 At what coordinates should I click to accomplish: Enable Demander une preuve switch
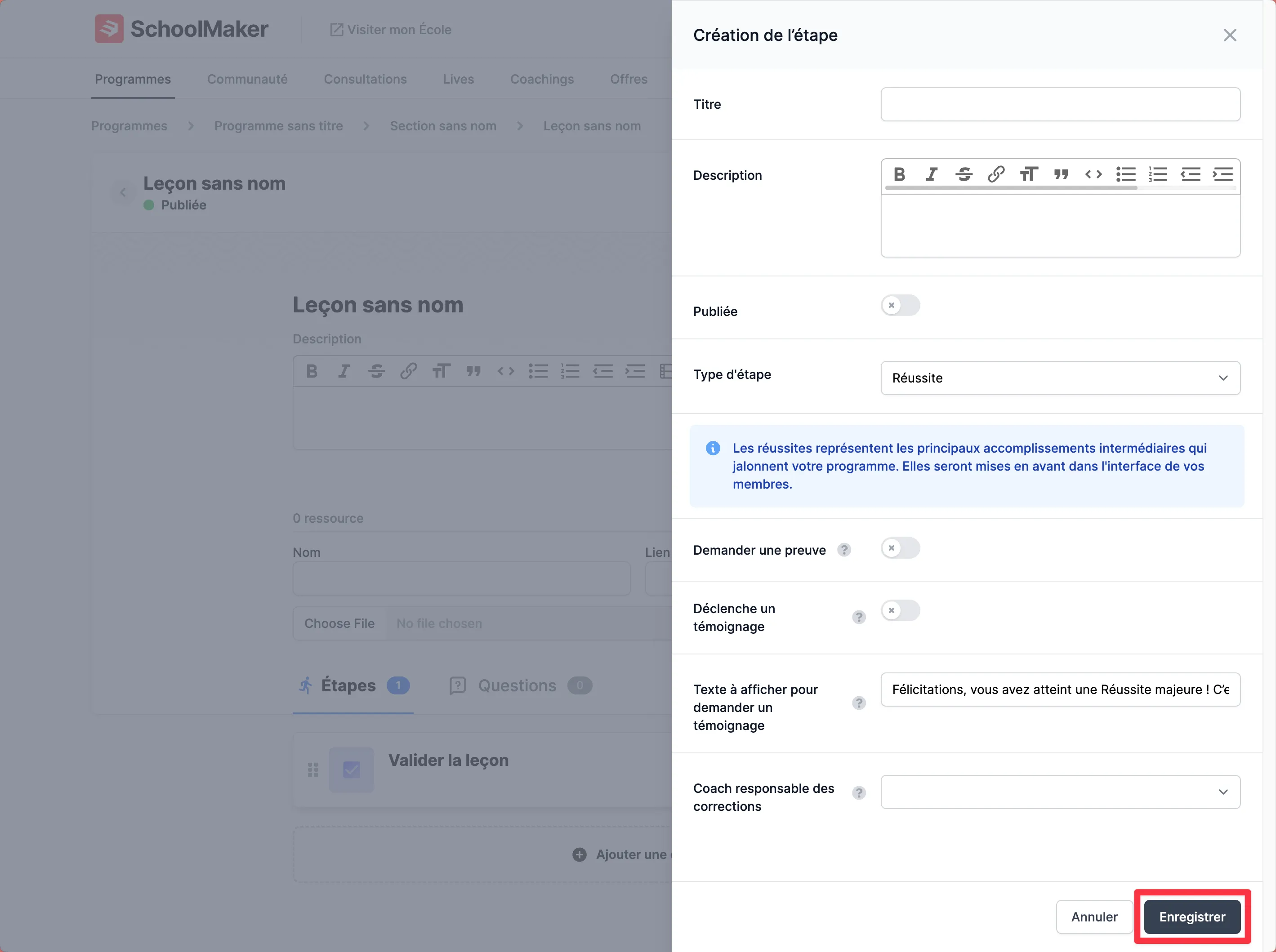pos(900,548)
